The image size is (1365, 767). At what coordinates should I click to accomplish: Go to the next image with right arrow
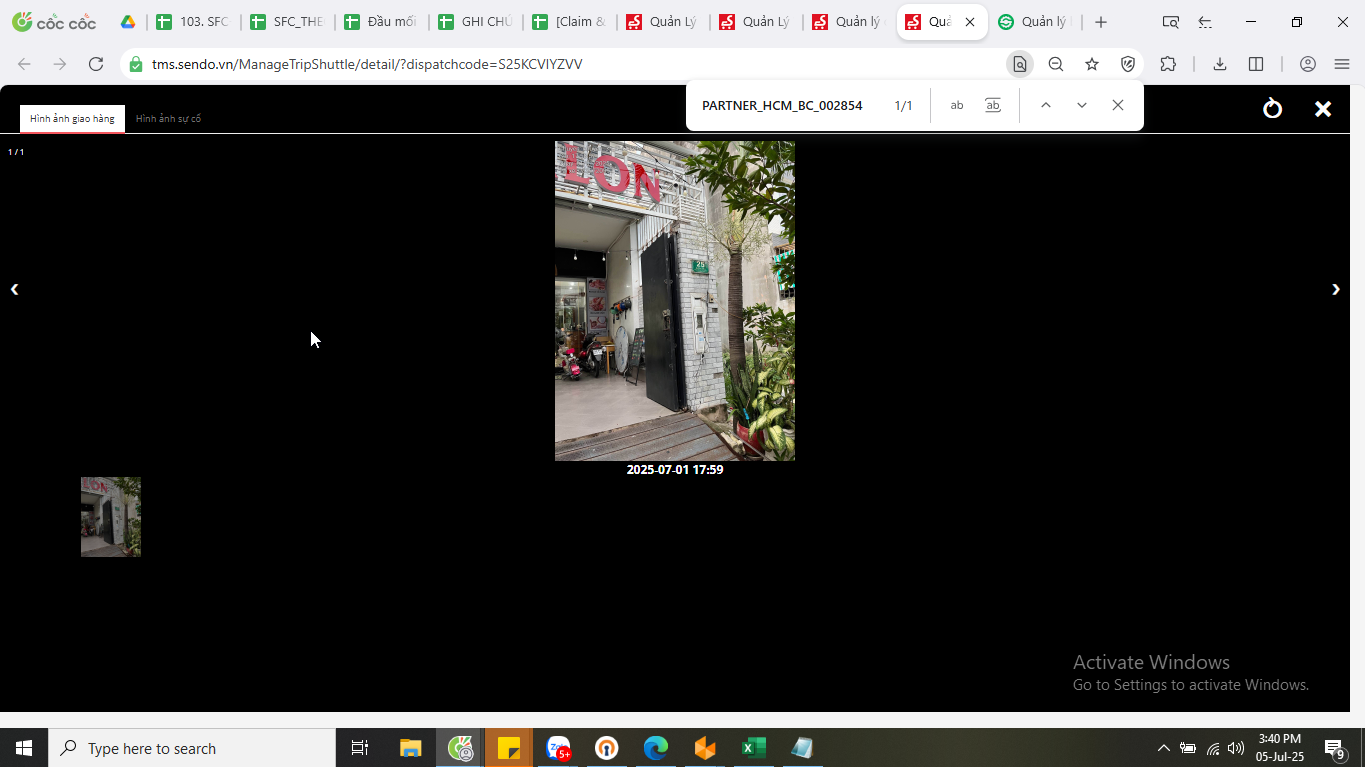(1336, 289)
